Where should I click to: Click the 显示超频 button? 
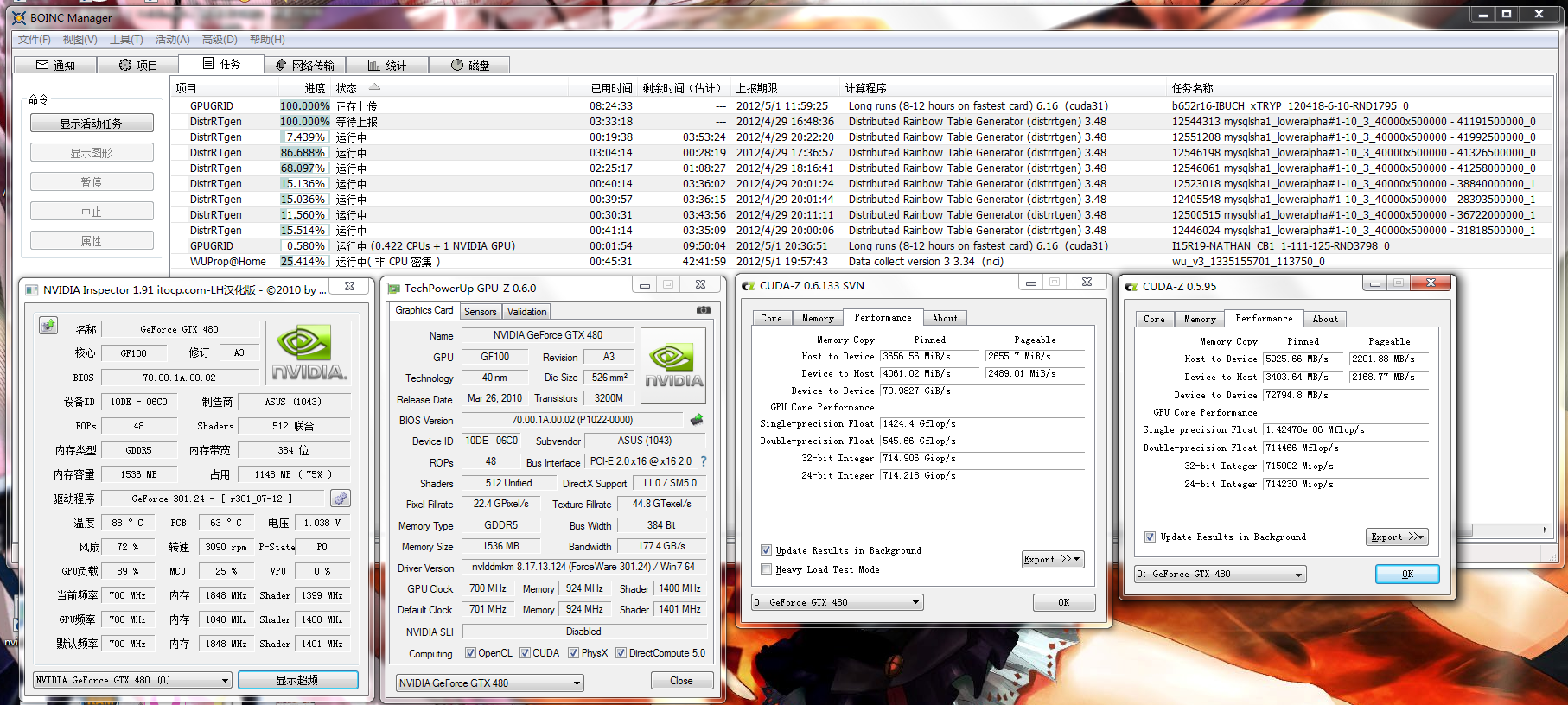(x=297, y=680)
